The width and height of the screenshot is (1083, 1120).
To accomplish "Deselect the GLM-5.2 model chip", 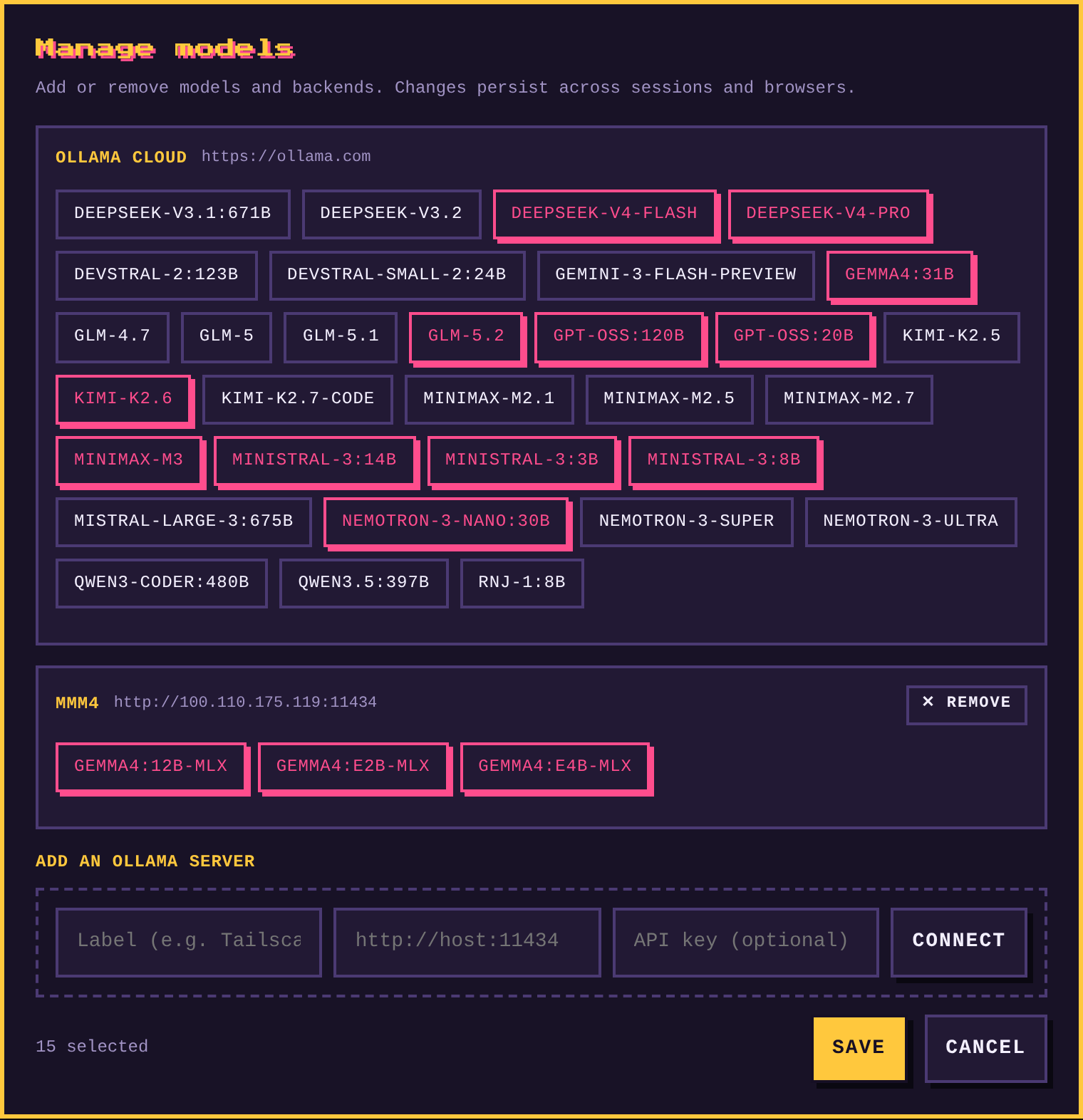I will [466, 336].
